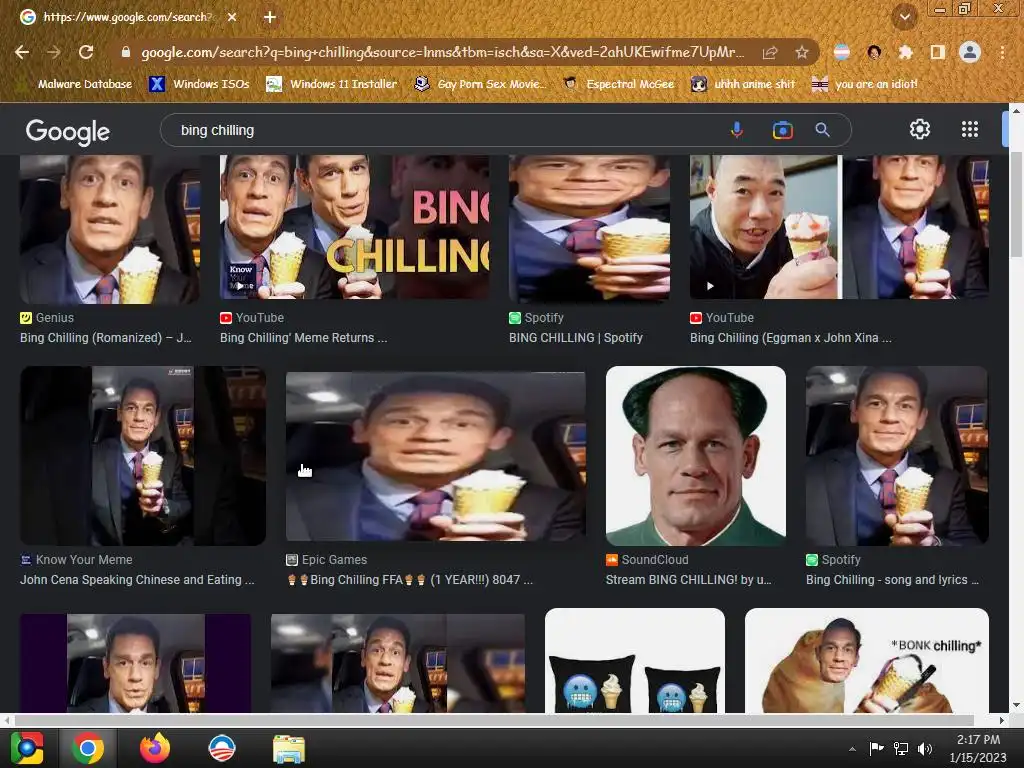Image resolution: width=1024 pixels, height=768 pixels.
Task: Open the cold-face emoji pillows image
Action: [x=635, y=660]
